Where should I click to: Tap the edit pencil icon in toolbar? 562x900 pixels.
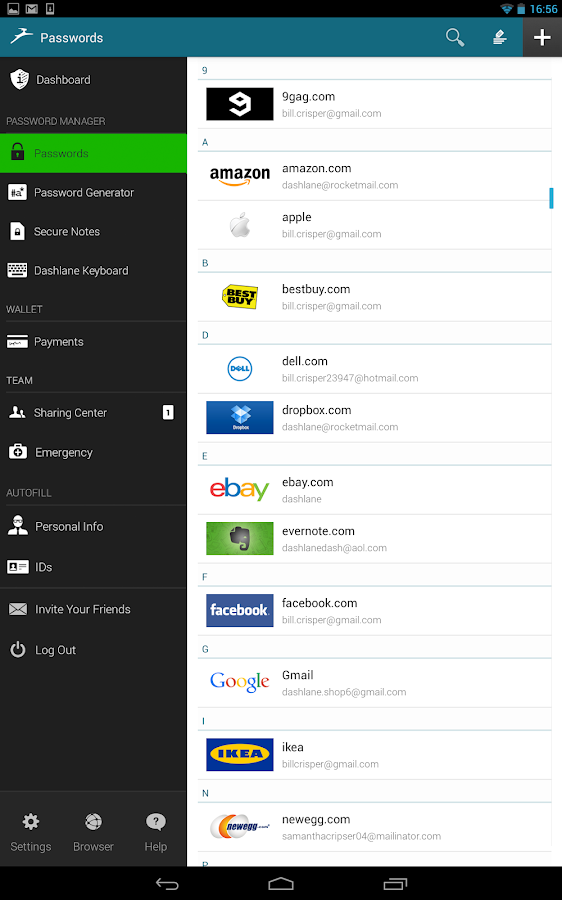pyautogui.click(x=499, y=37)
